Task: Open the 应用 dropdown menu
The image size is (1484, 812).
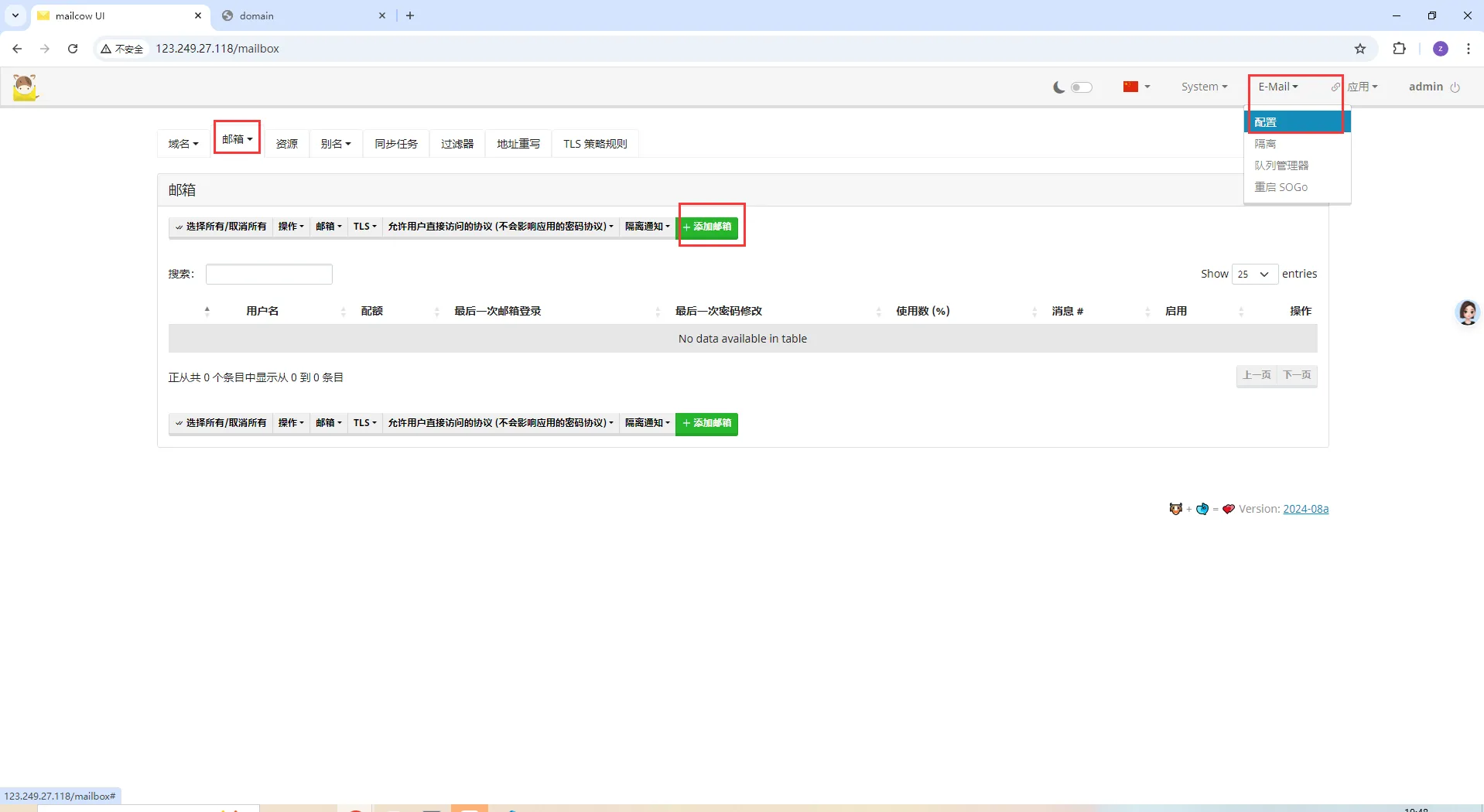Action: pyautogui.click(x=1362, y=87)
